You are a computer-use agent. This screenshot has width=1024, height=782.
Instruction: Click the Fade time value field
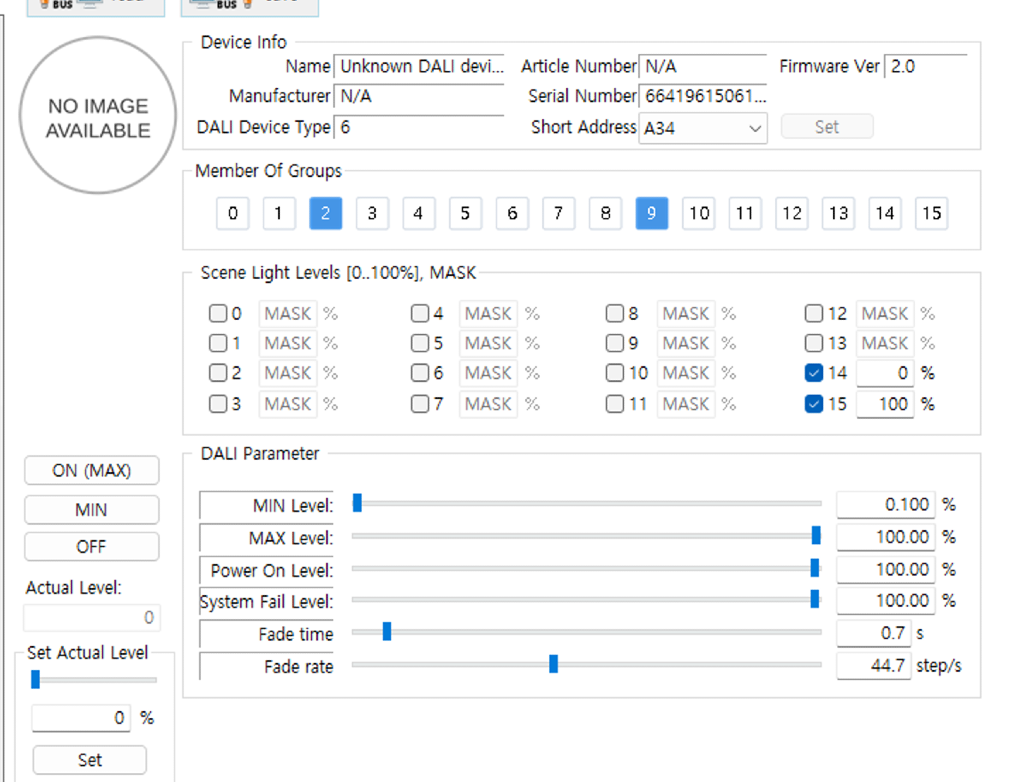[874, 633]
